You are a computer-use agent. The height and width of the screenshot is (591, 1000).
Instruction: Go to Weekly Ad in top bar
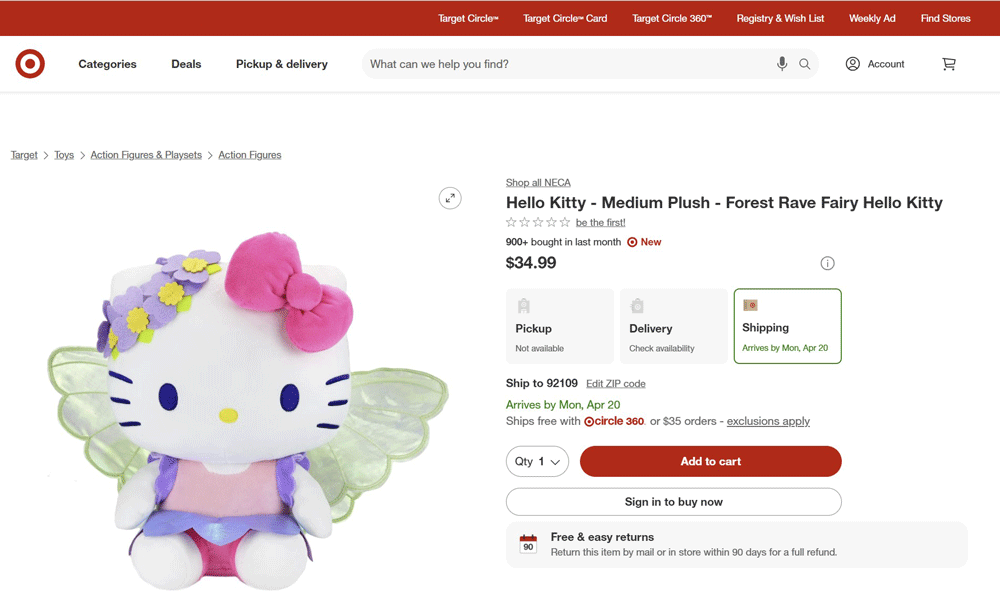[872, 18]
